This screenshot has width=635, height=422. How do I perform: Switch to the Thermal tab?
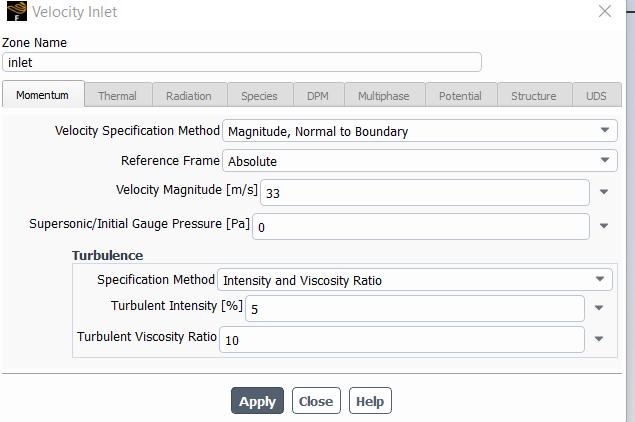click(117, 96)
